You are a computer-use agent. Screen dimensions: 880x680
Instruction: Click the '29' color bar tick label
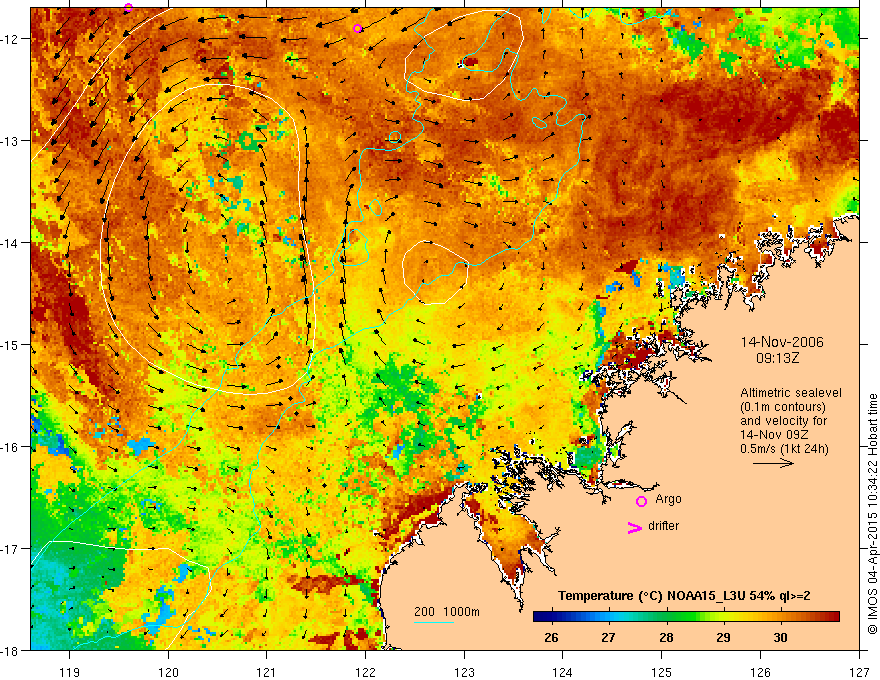pos(723,637)
